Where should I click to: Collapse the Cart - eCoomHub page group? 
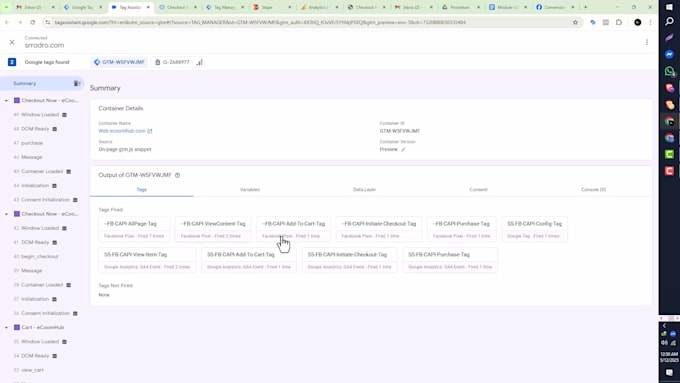point(6,327)
